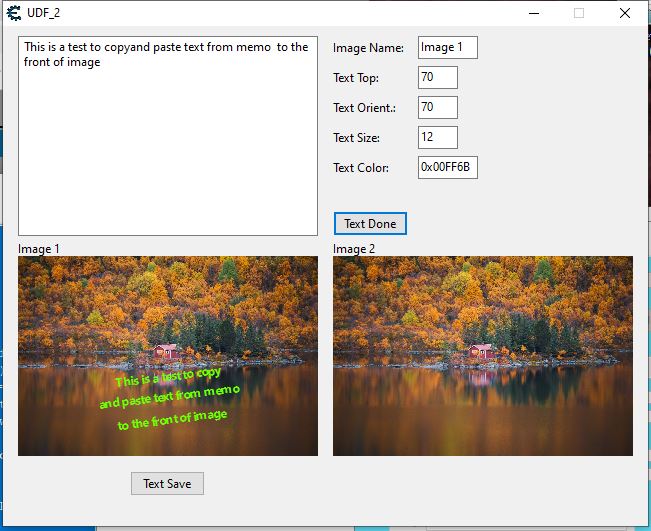Select the Text Top value field
The height and width of the screenshot is (531, 651).
(437, 77)
